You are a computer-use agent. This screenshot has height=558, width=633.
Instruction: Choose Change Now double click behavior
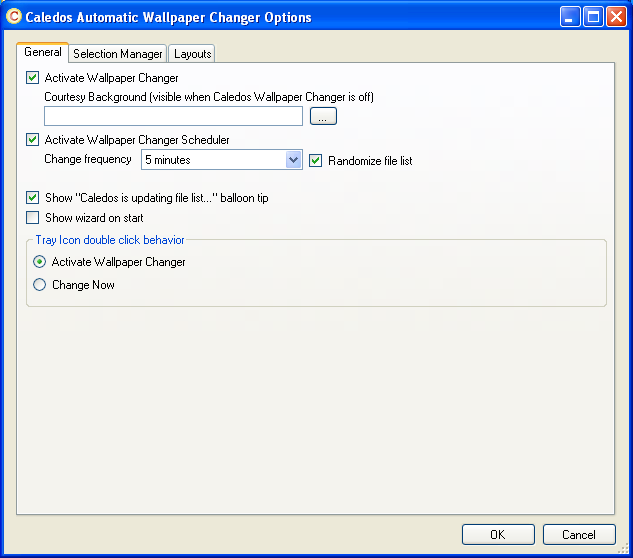(40, 285)
